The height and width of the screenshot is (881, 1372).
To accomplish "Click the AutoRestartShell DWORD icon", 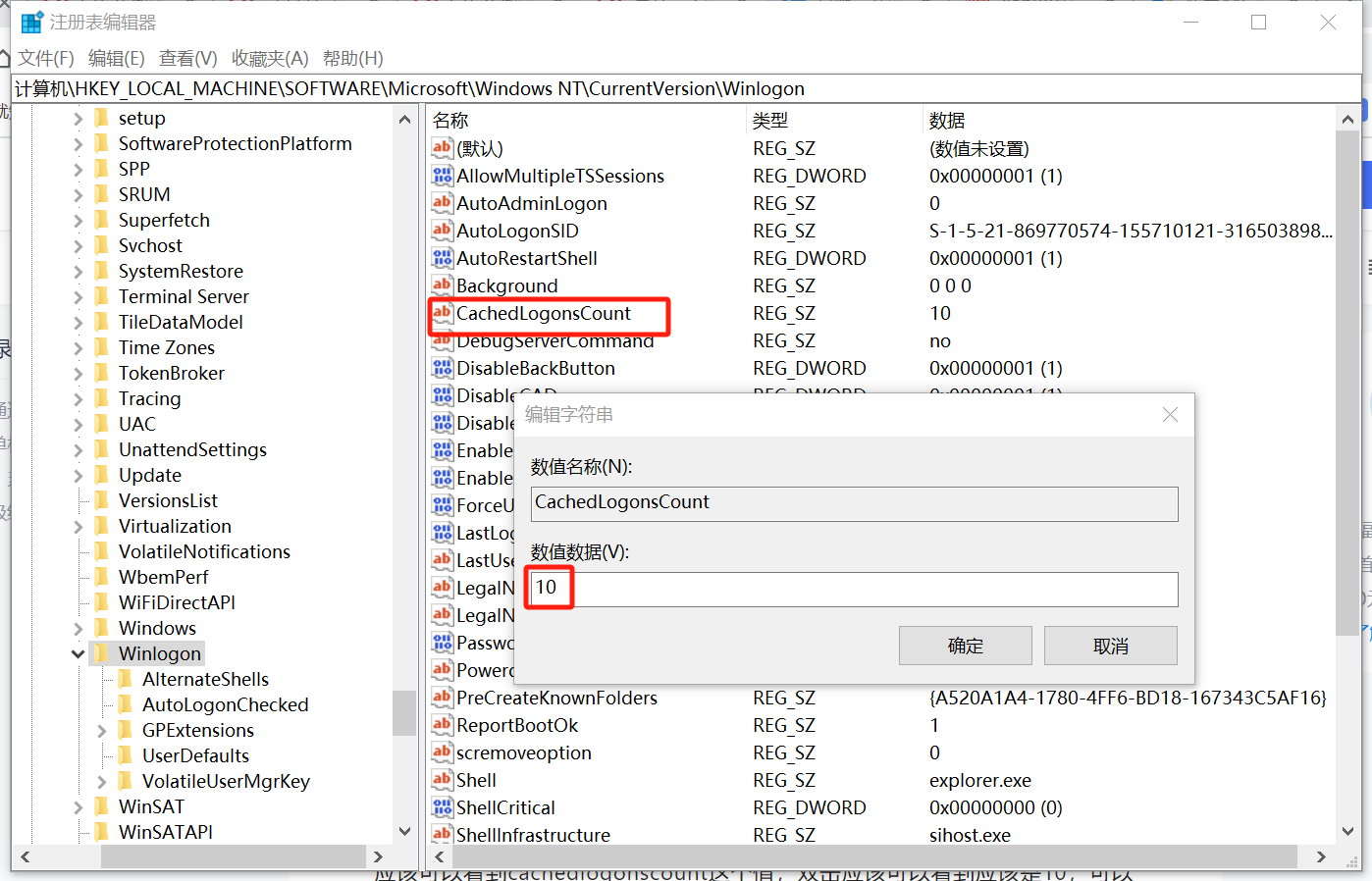I will [x=443, y=258].
